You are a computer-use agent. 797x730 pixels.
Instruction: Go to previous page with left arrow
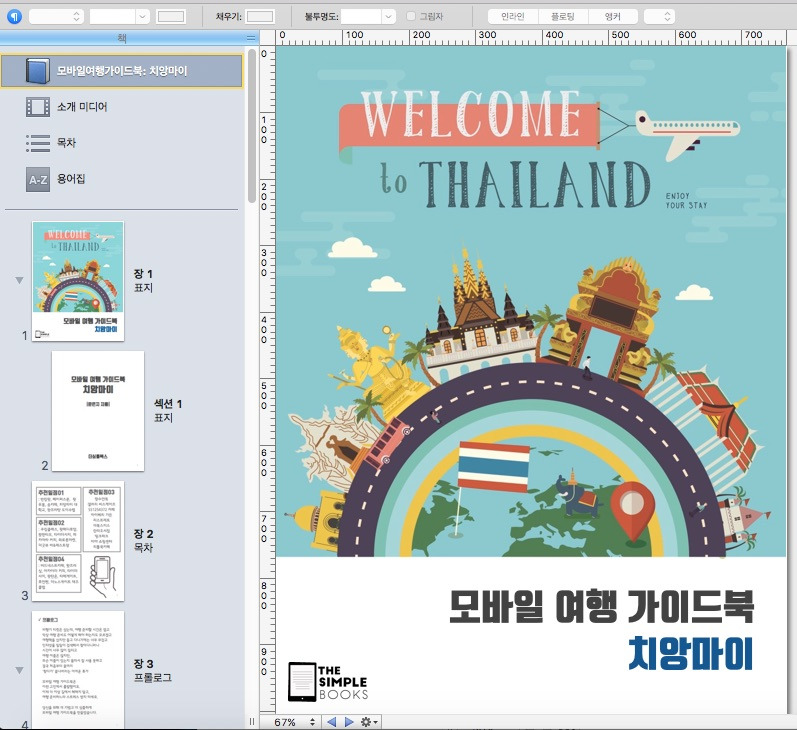tap(331, 722)
